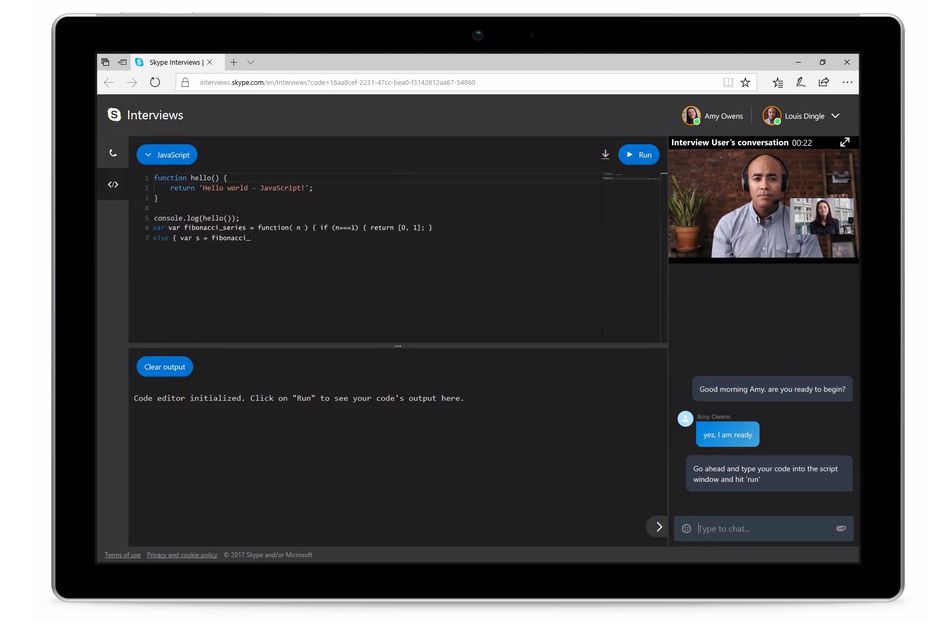
Task: Add page to favorites with star icon
Action: 745,83
